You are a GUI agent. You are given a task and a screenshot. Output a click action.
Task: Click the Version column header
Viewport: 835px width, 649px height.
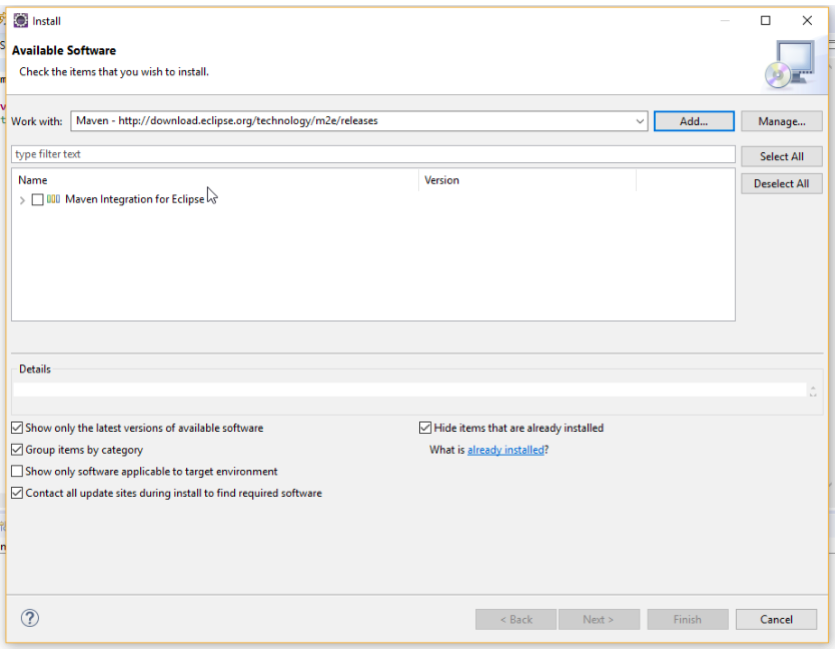coord(527,180)
